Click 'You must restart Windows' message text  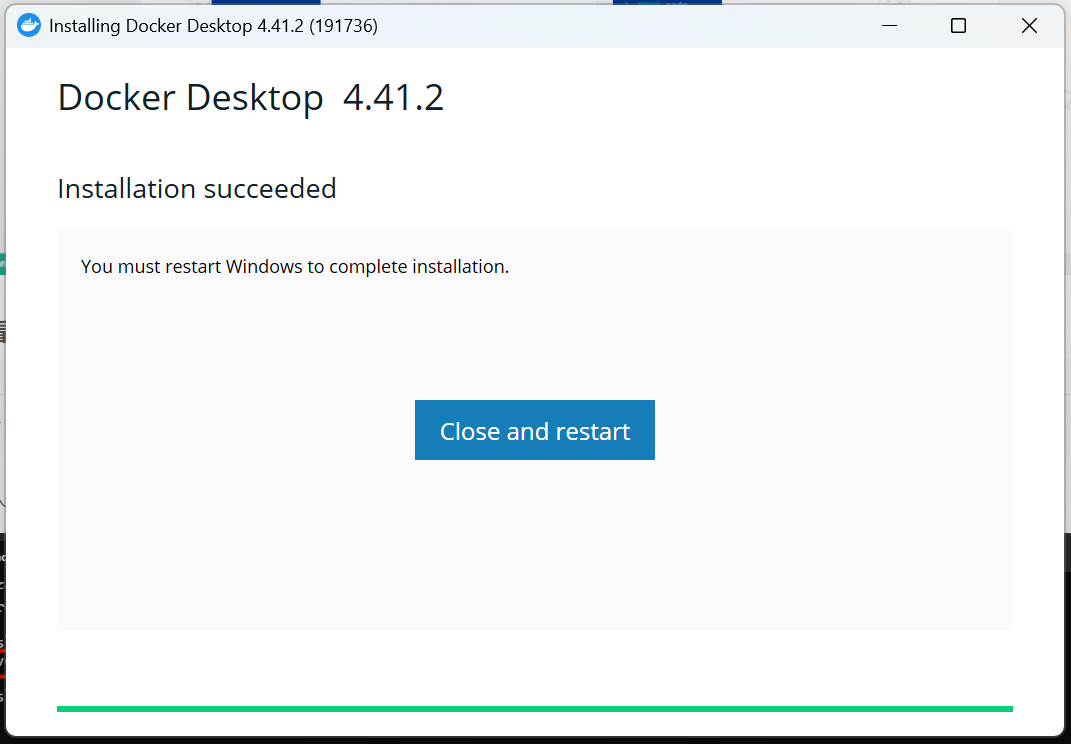coord(295,266)
